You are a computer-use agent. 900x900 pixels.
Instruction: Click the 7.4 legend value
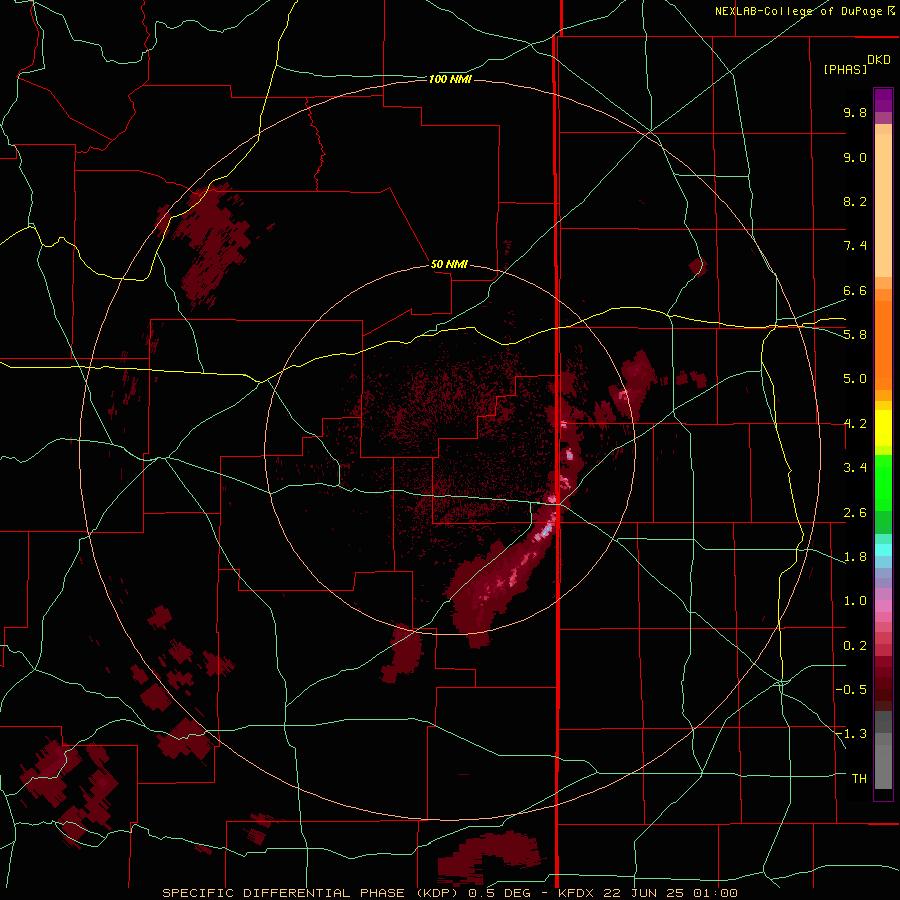(x=855, y=246)
